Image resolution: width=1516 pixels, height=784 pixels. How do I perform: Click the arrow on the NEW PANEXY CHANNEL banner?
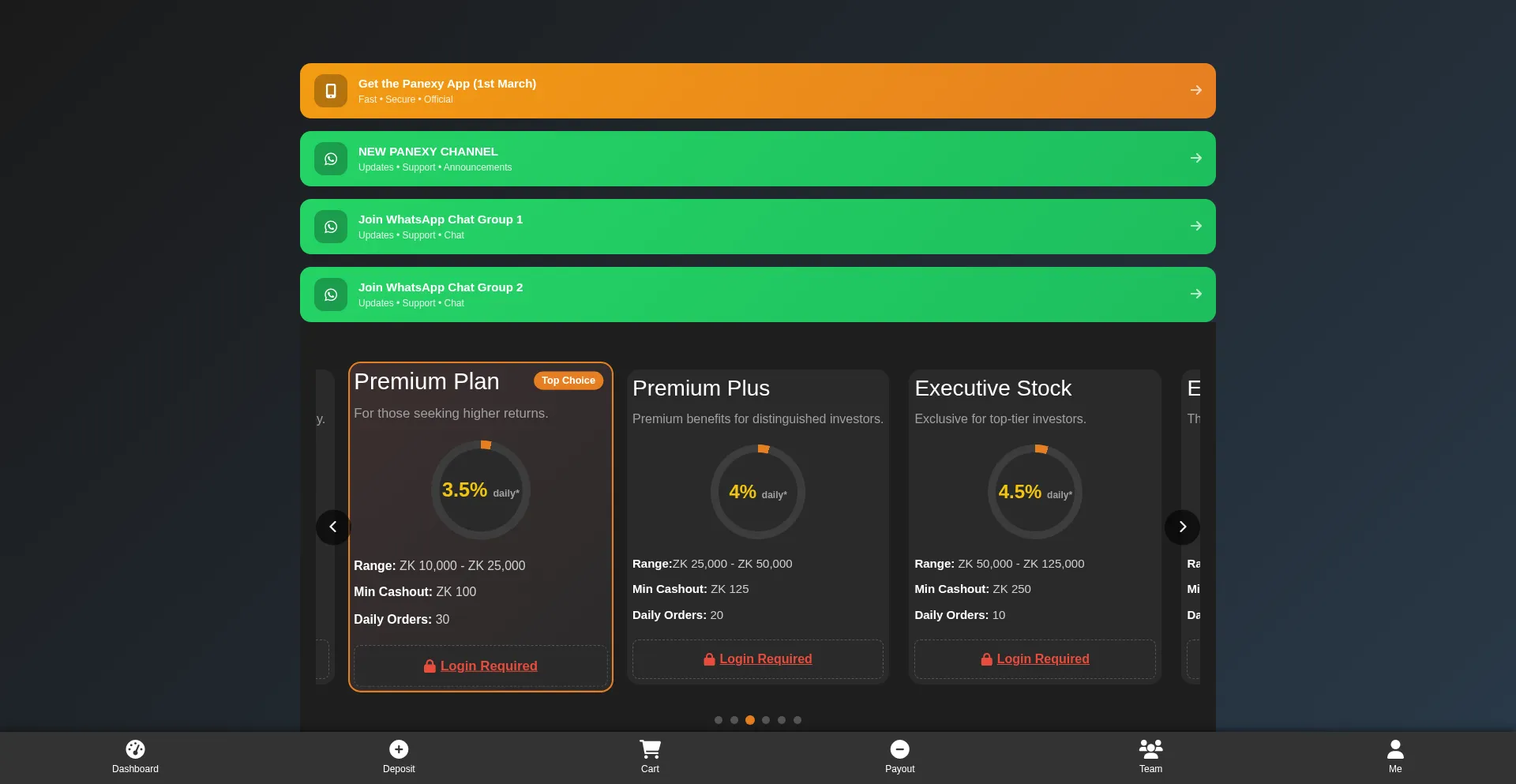pyautogui.click(x=1196, y=158)
